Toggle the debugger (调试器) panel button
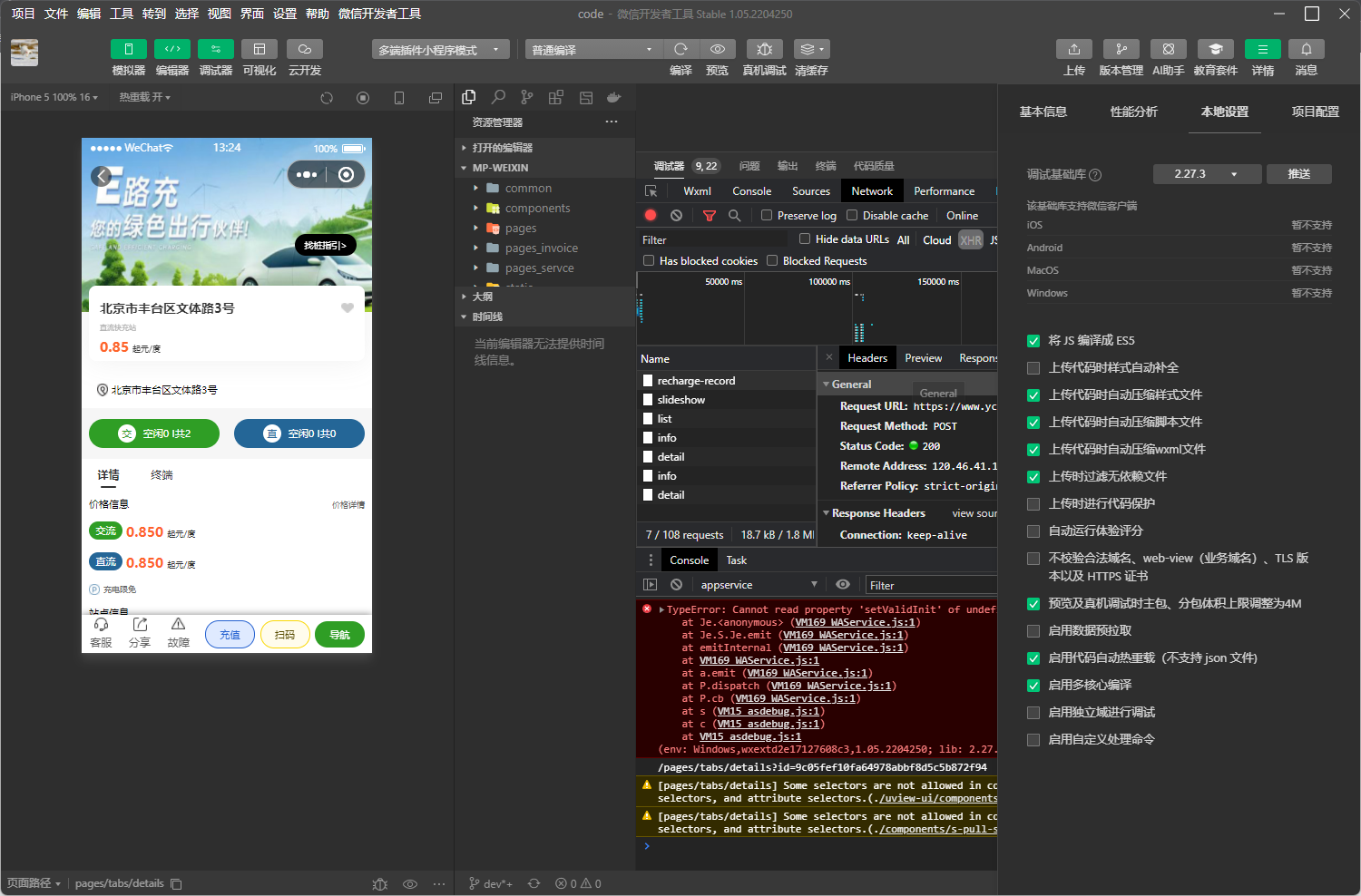The height and width of the screenshot is (896, 1361). tap(216, 49)
